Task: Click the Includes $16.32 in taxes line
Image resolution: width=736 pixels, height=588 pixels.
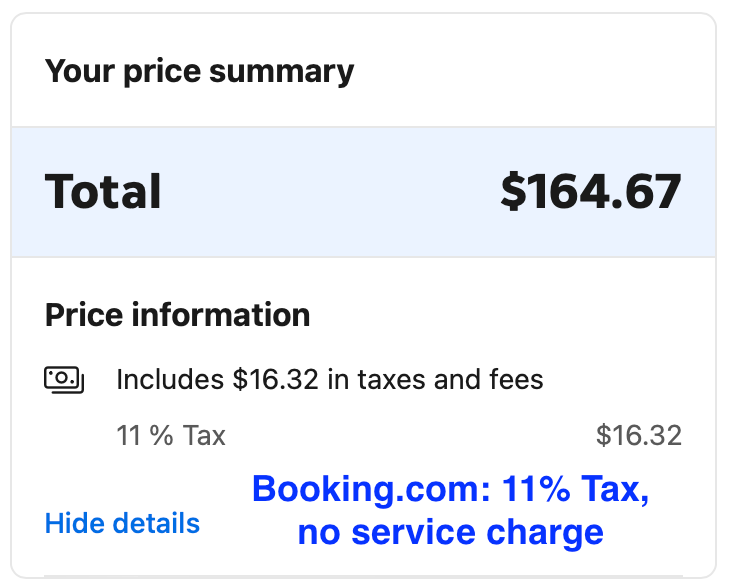Action: (329, 380)
